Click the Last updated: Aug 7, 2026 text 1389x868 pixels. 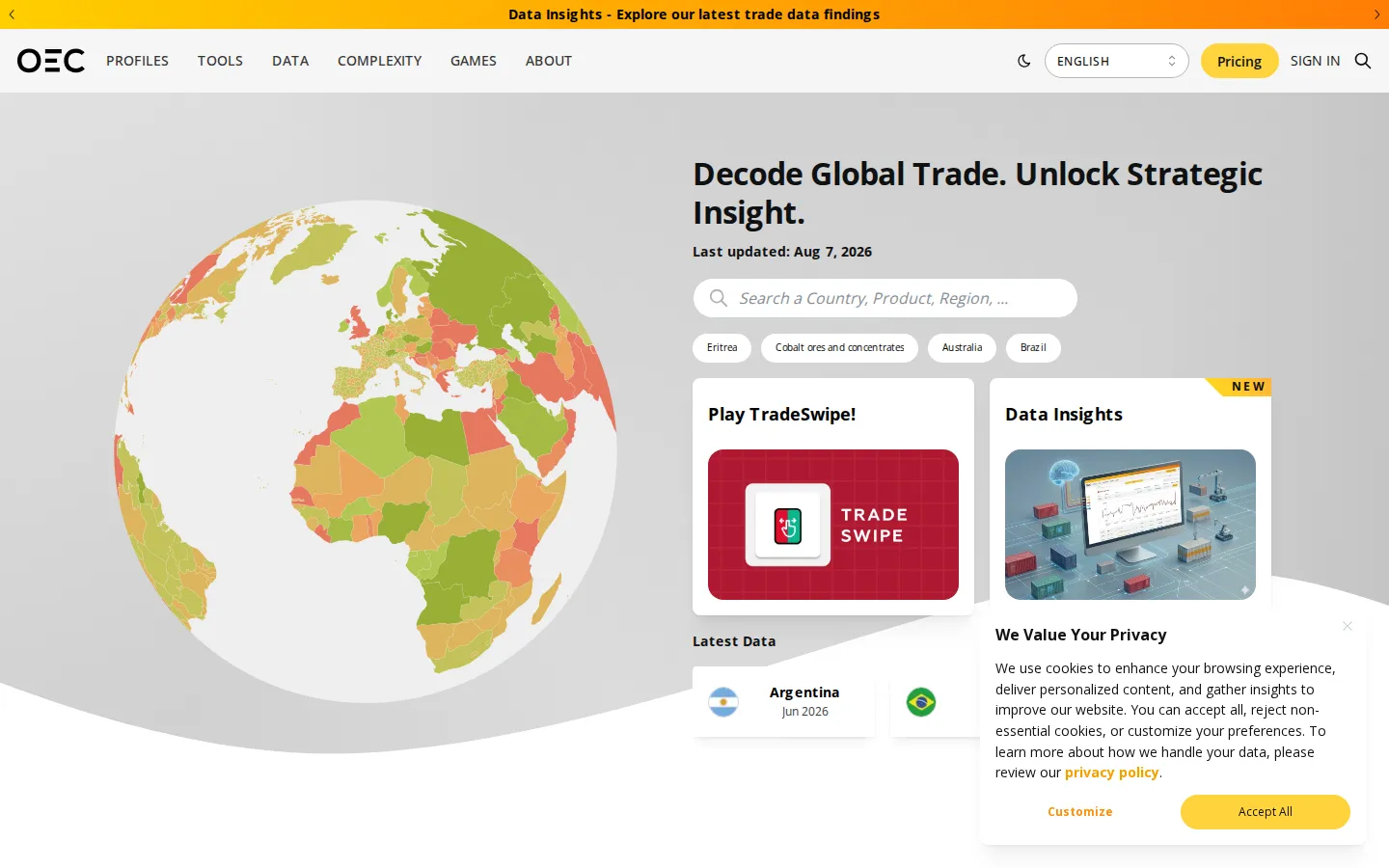tap(782, 252)
